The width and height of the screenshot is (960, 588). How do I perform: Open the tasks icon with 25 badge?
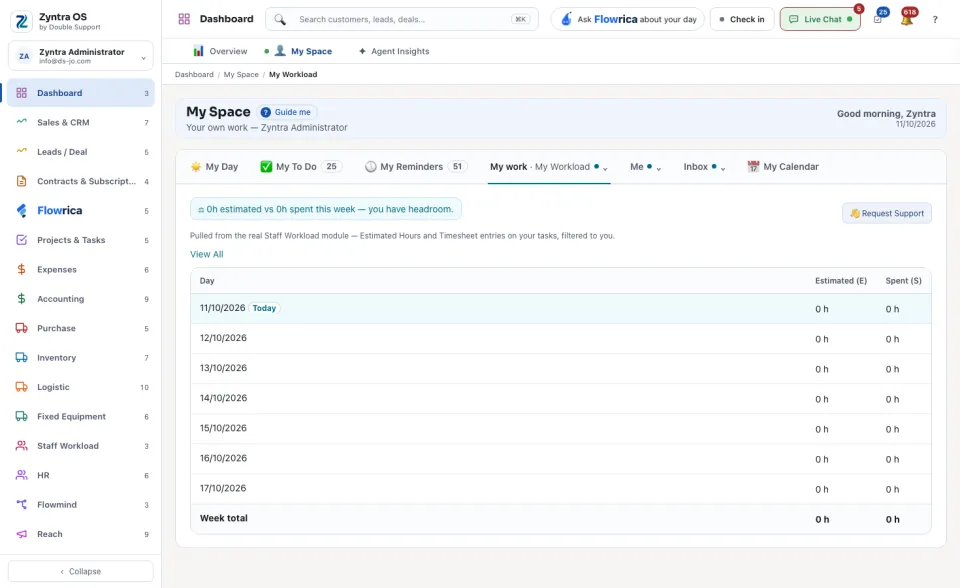pyautogui.click(x=878, y=20)
